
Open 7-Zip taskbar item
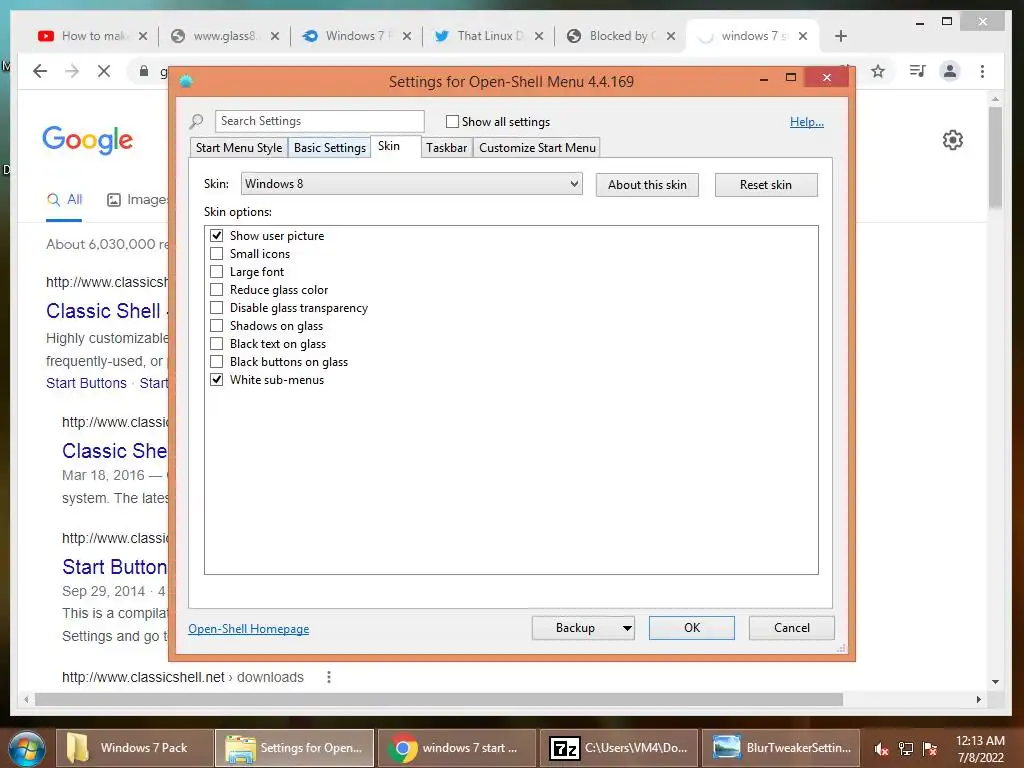(x=618, y=748)
